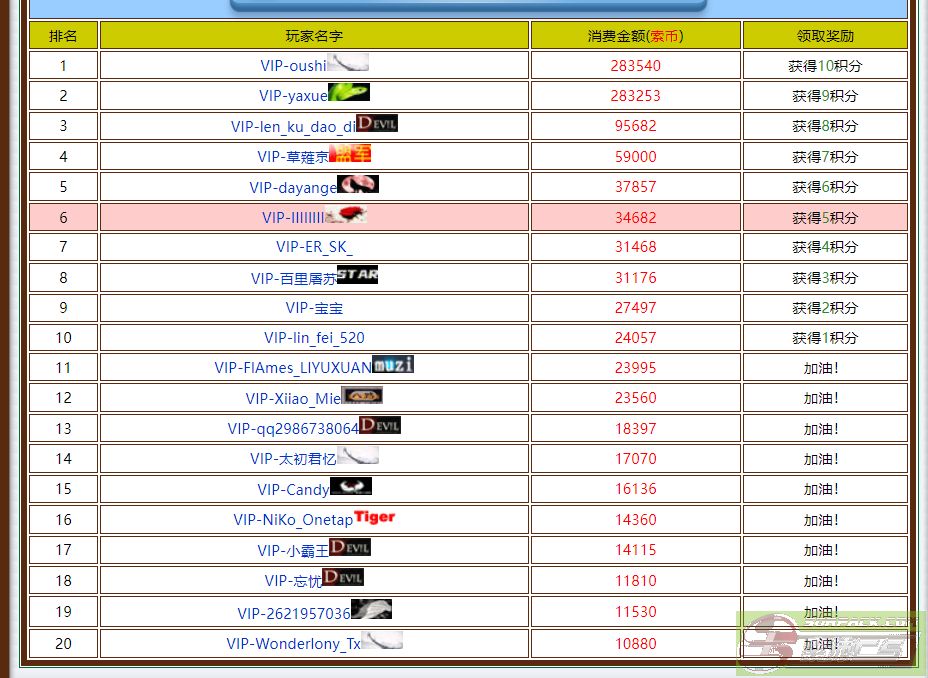Click player name VIP-Wonderlony_Tx

[x=293, y=644]
